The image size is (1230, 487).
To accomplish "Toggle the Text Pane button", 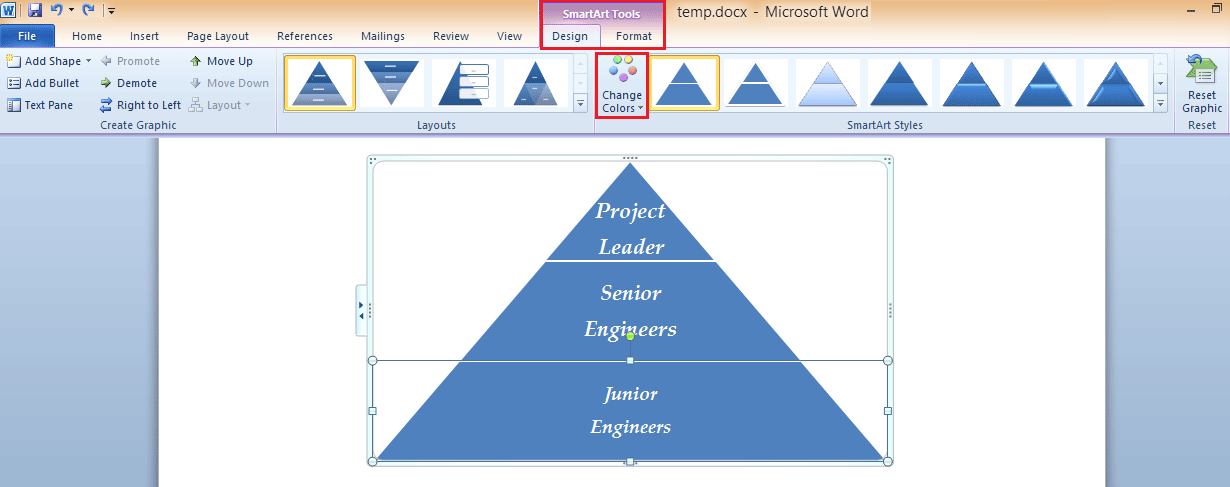I will click(x=40, y=105).
